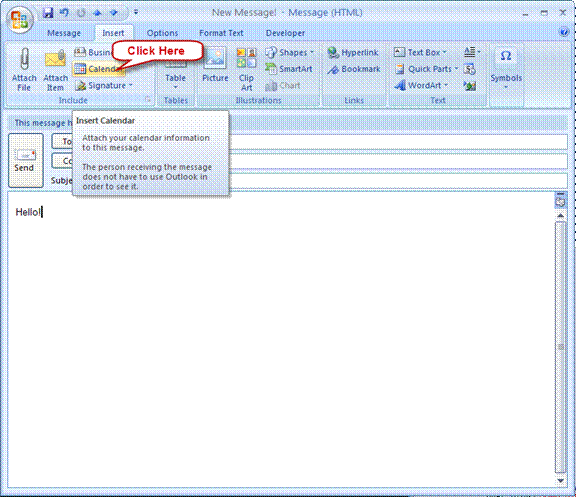Open Customize Quick Access Toolbar dropdown
This screenshot has height=497, width=576.
(136, 12)
